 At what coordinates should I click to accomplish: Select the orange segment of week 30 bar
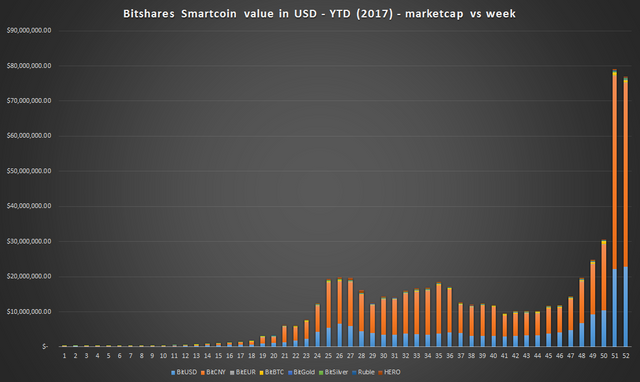(384, 317)
